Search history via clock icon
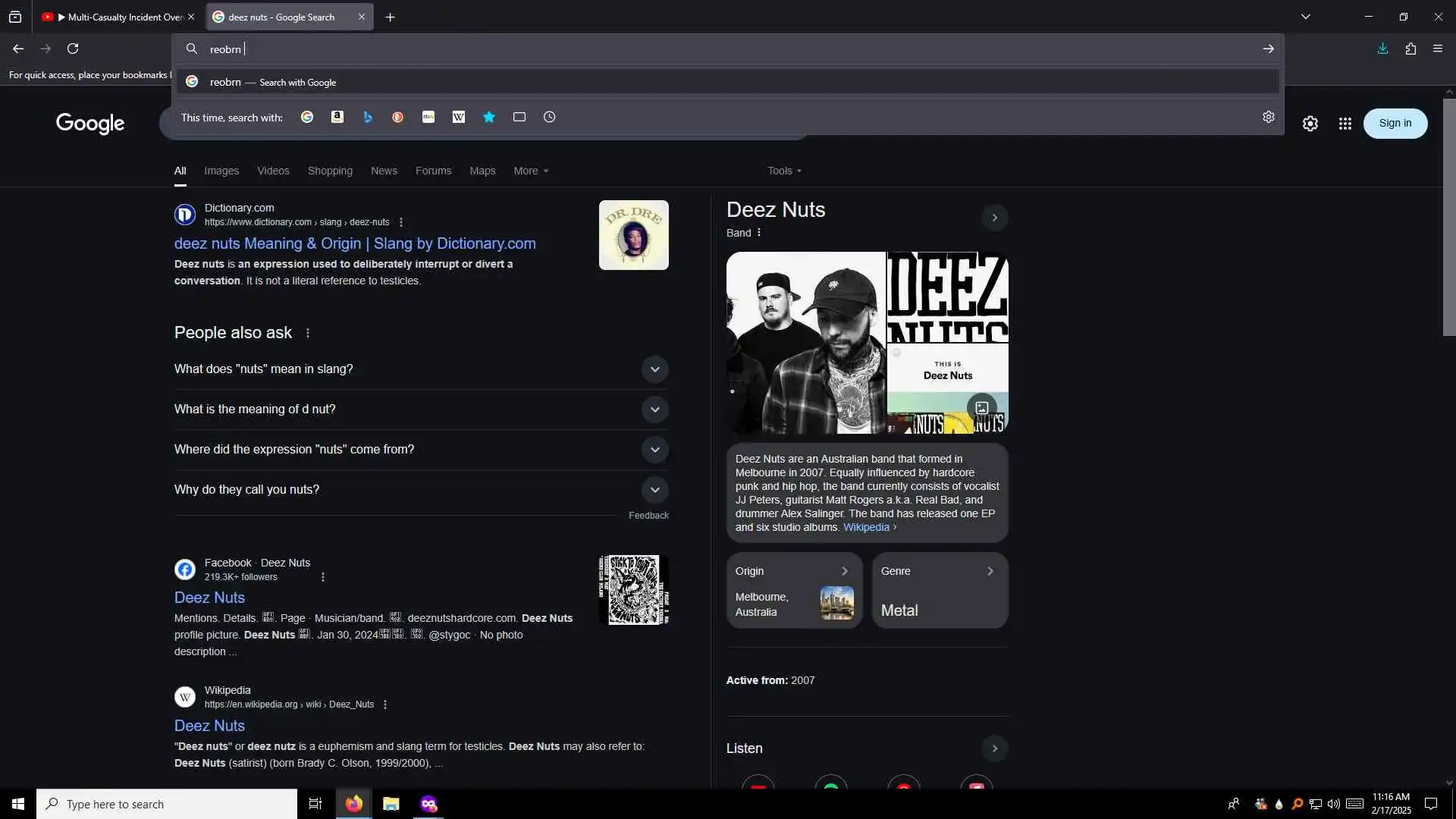 pyautogui.click(x=550, y=117)
